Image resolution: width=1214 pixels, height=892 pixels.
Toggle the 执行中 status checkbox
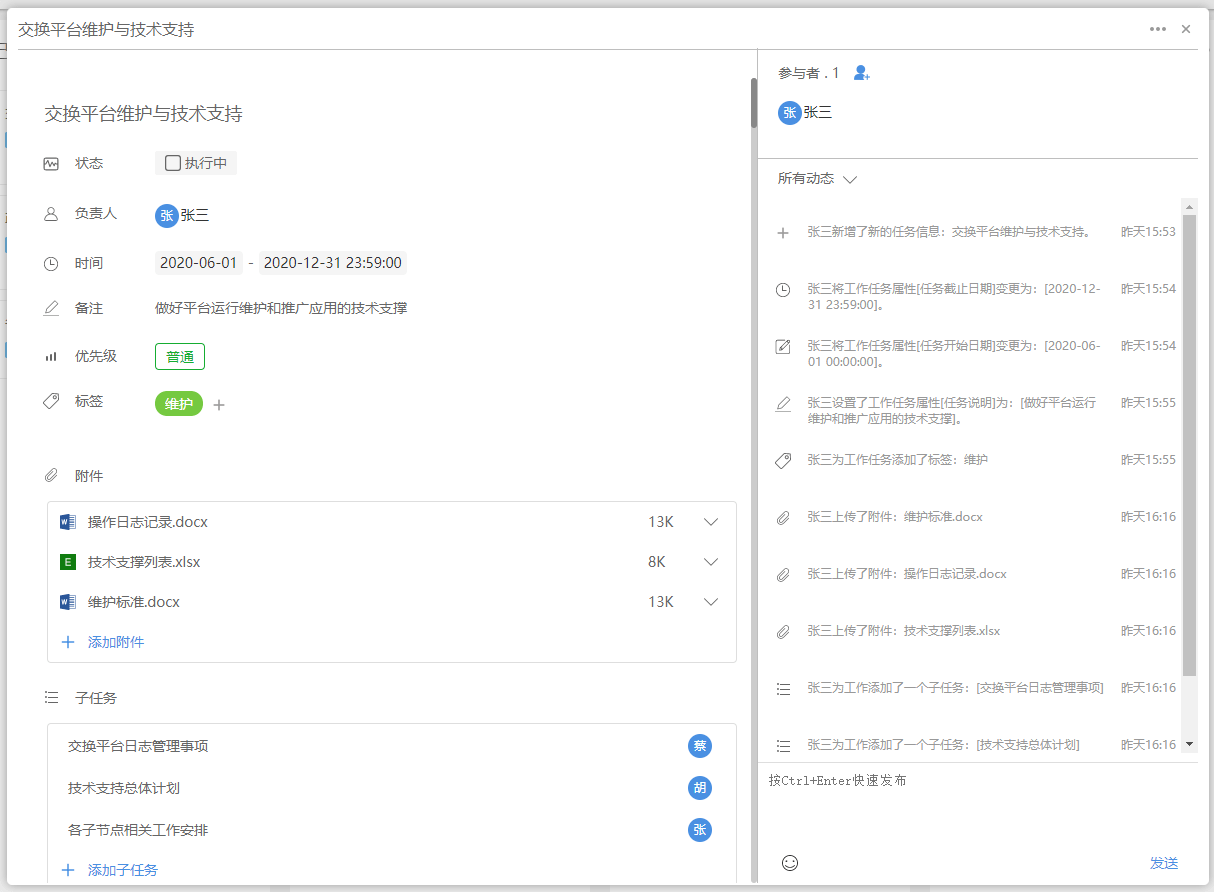(x=173, y=163)
